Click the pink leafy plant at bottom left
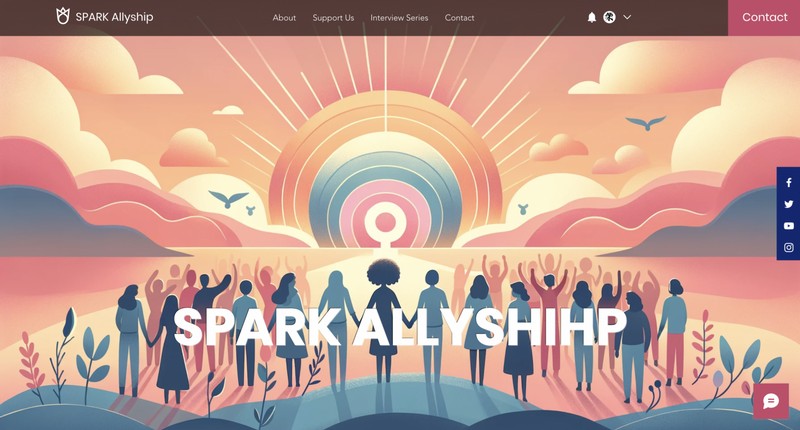Screen dimensions: 800x430 click(x=32, y=362)
